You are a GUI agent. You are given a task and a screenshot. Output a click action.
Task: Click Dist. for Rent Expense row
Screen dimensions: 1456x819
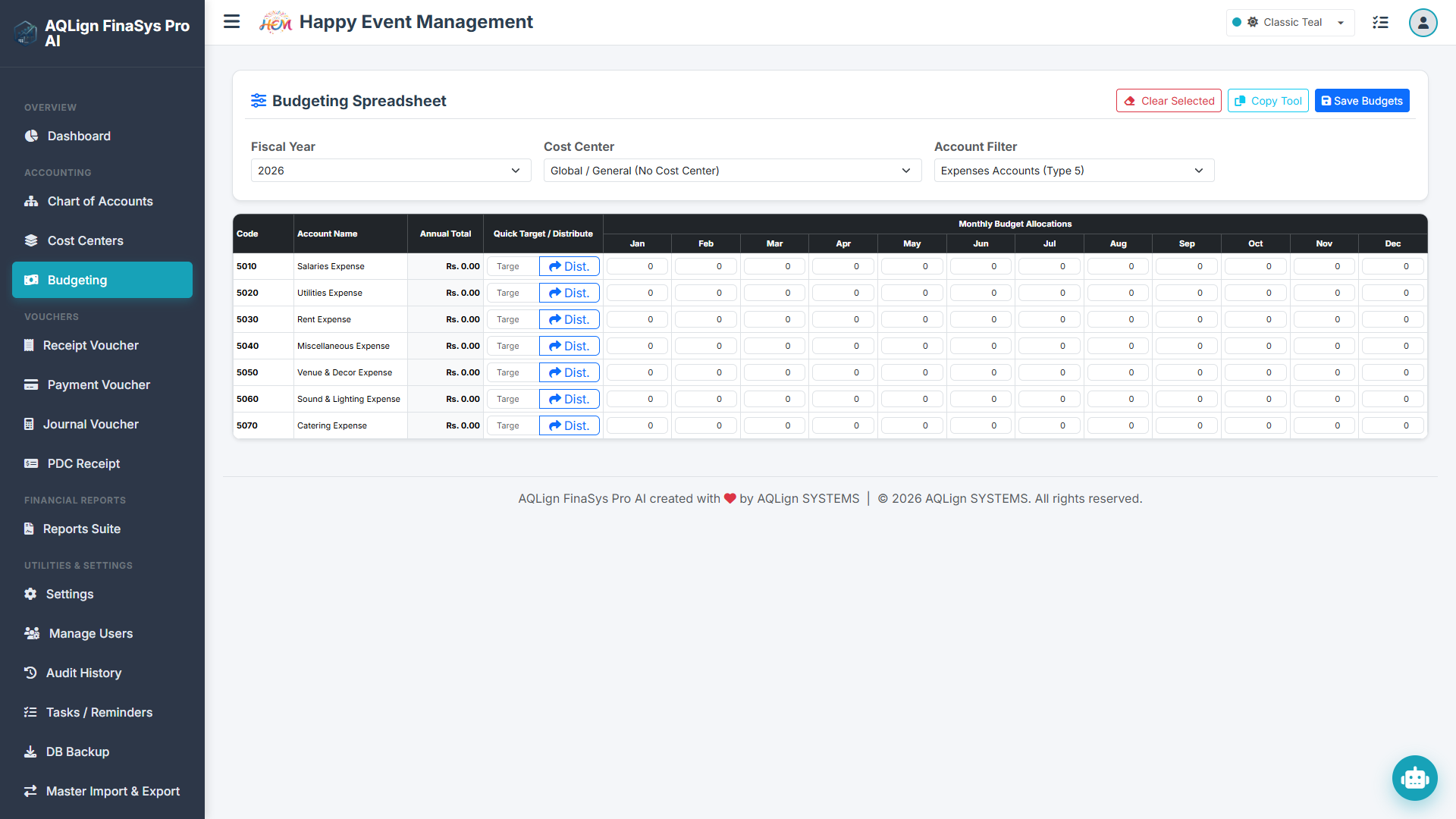570,319
